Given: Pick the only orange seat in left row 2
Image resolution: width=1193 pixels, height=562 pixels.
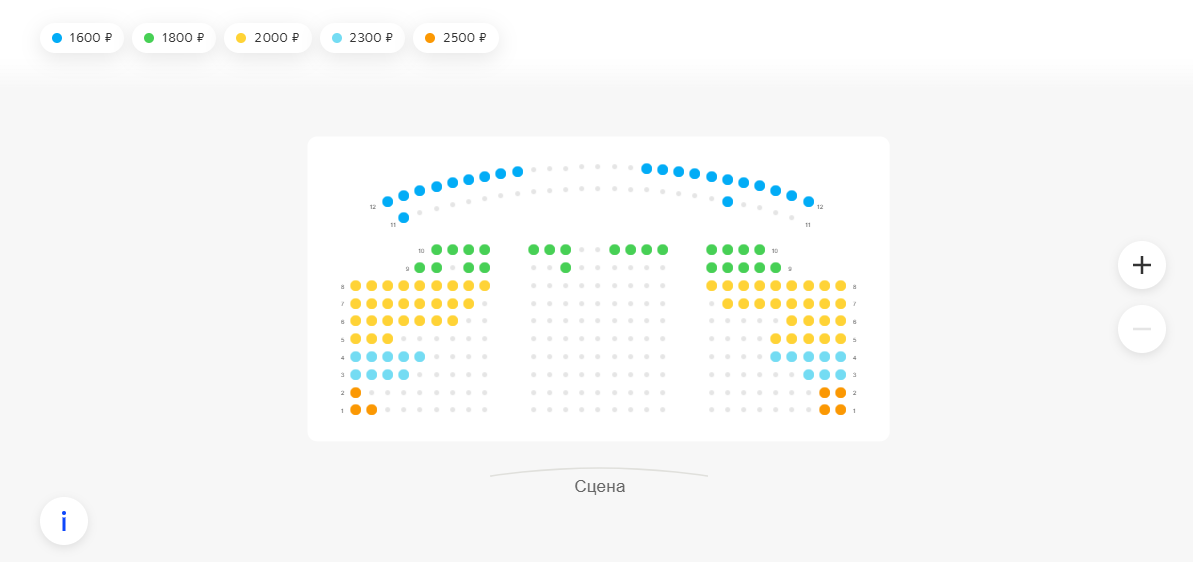Looking at the screenshot, I should pos(355,393).
